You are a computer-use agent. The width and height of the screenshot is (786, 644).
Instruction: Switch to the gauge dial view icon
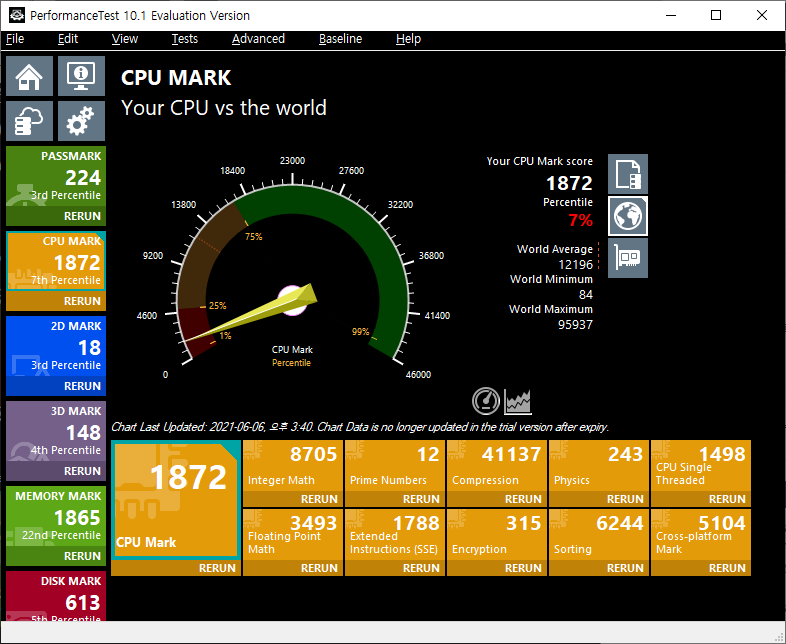tap(486, 401)
